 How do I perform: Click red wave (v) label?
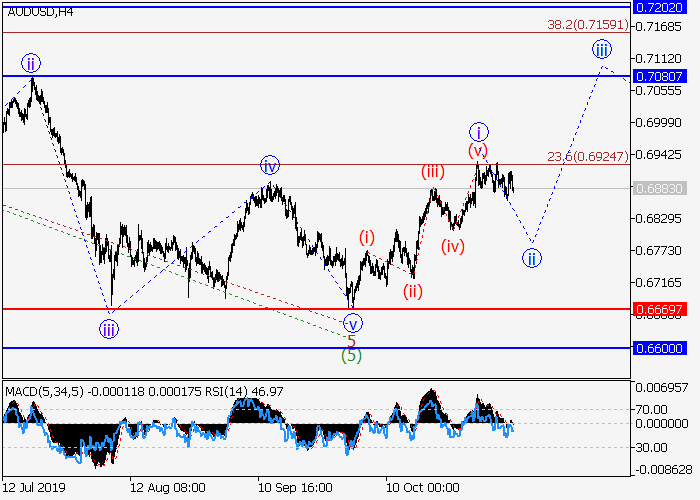[x=478, y=150]
